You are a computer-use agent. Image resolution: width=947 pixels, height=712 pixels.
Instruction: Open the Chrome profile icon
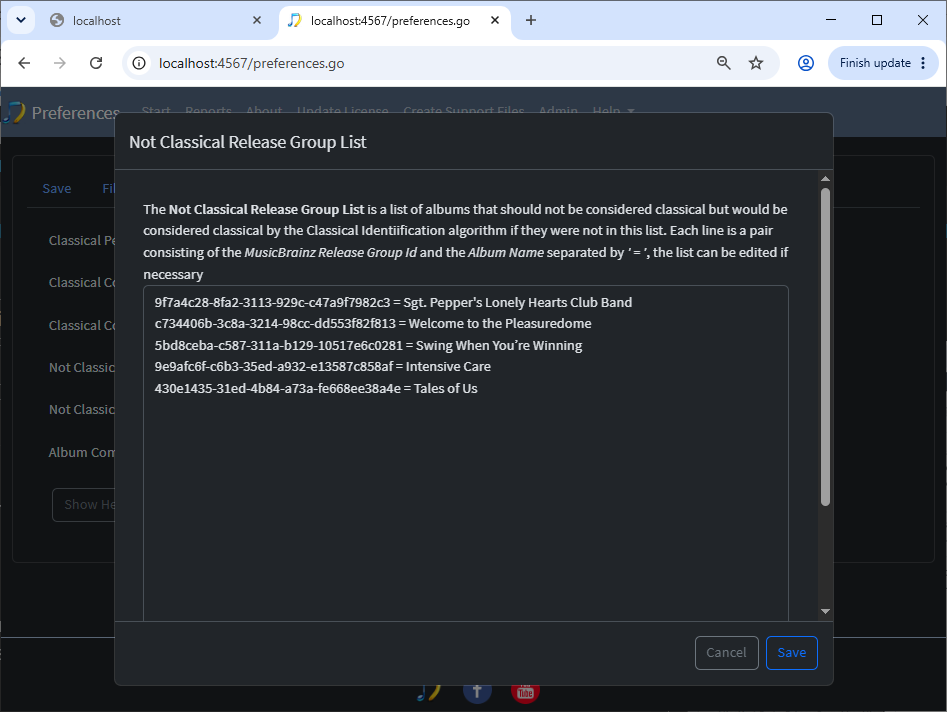pos(806,63)
